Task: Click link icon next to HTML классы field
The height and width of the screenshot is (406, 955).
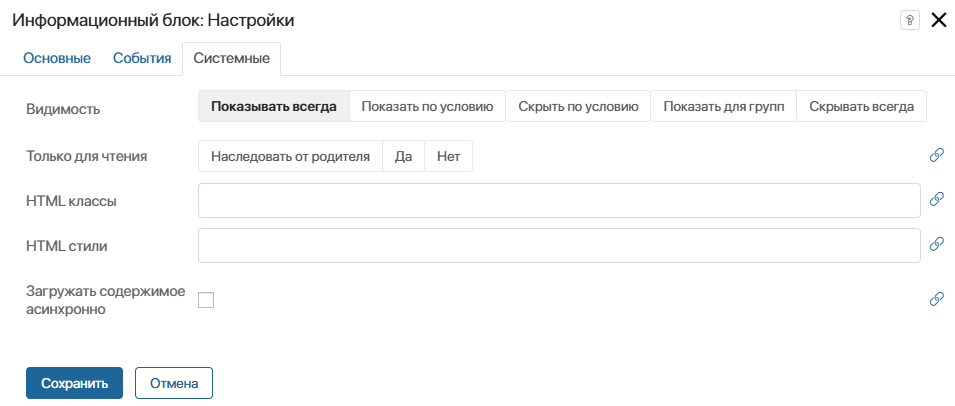Action: [x=937, y=199]
